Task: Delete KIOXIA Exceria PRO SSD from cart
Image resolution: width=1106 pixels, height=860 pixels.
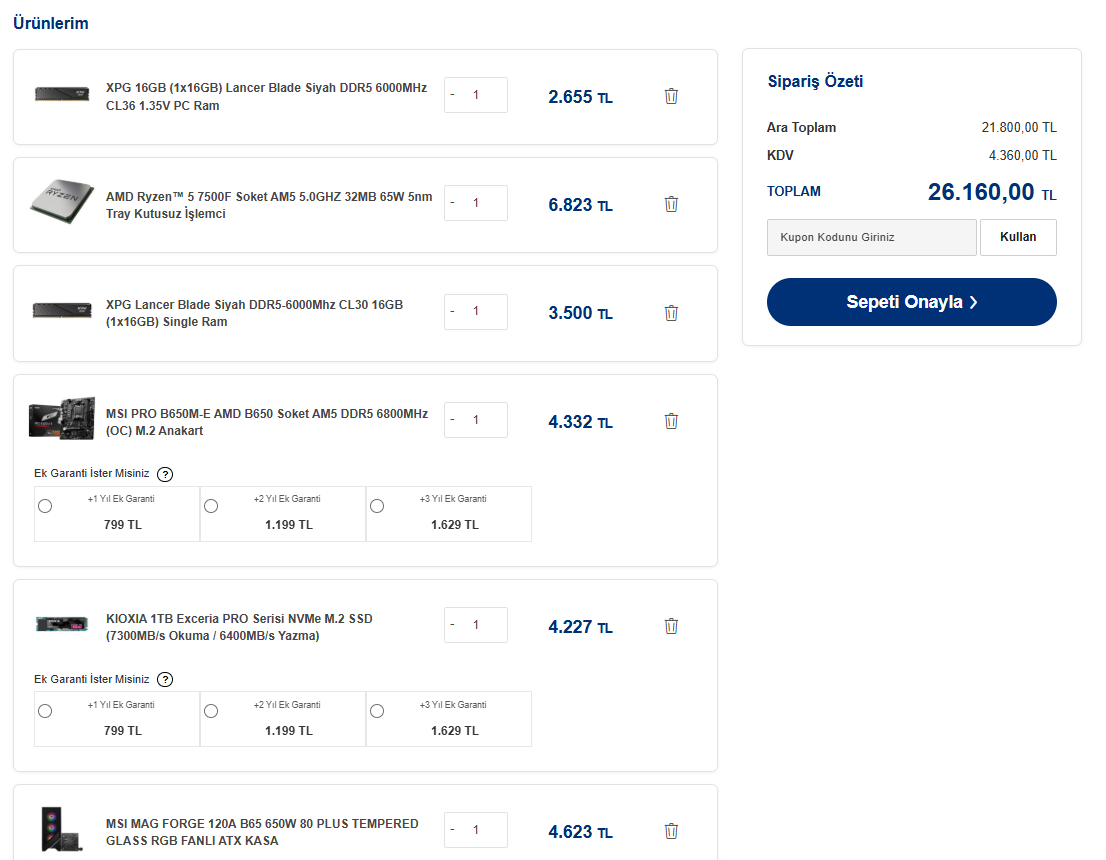Action: tap(671, 626)
